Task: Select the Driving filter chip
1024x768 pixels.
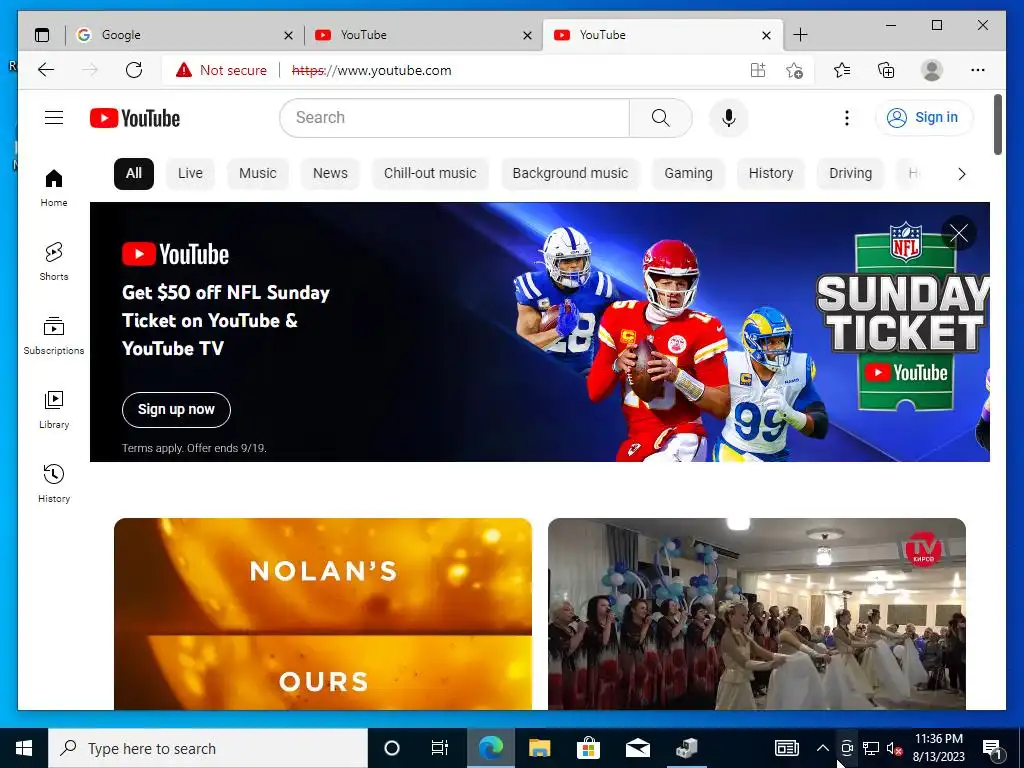Action: point(850,173)
